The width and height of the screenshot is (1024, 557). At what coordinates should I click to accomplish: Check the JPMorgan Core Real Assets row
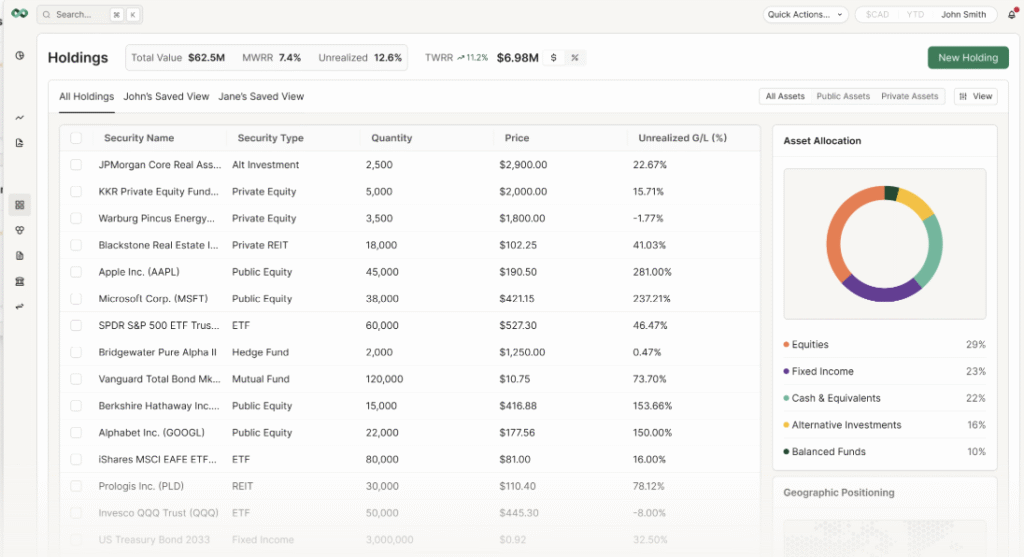76,165
